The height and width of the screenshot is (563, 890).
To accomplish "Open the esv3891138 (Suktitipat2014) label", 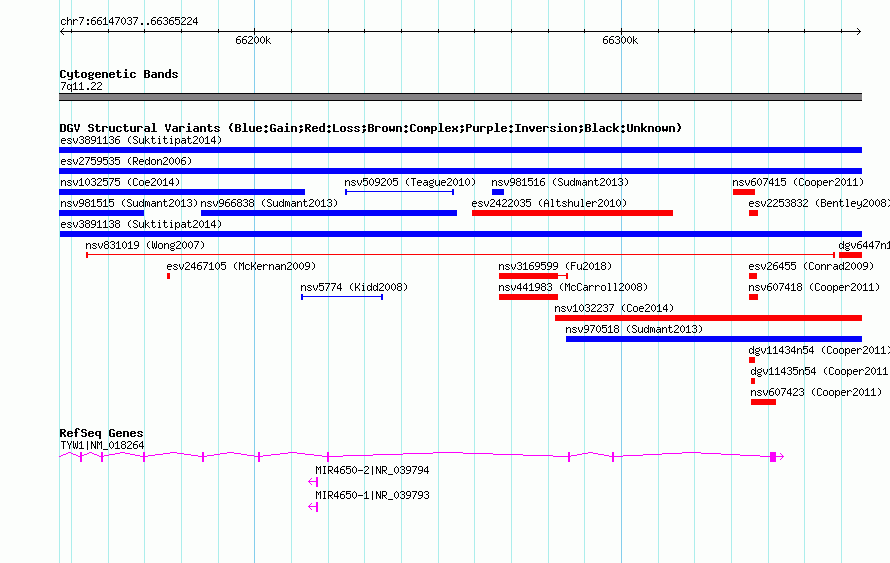I will coord(141,224).
